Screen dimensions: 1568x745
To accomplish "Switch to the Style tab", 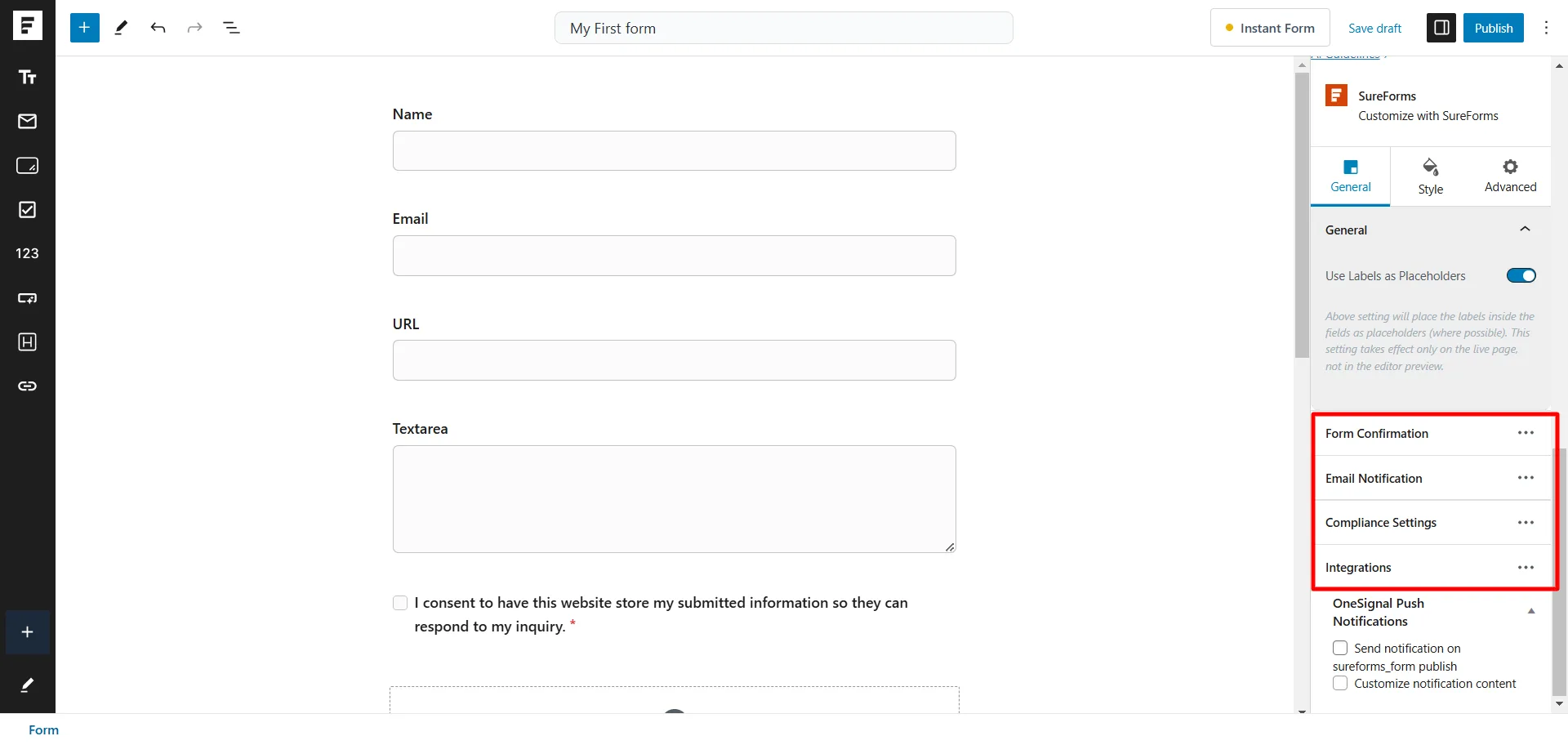I will (1430, 175).
